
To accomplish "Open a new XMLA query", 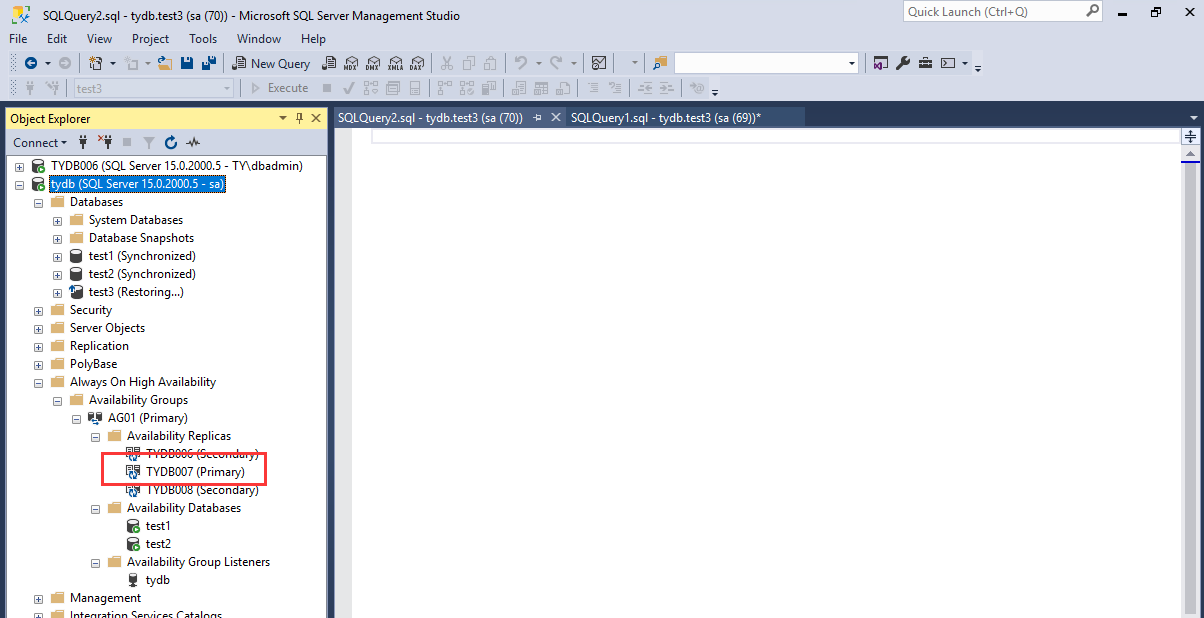I will pyautogui.click(x=396, y=63).
